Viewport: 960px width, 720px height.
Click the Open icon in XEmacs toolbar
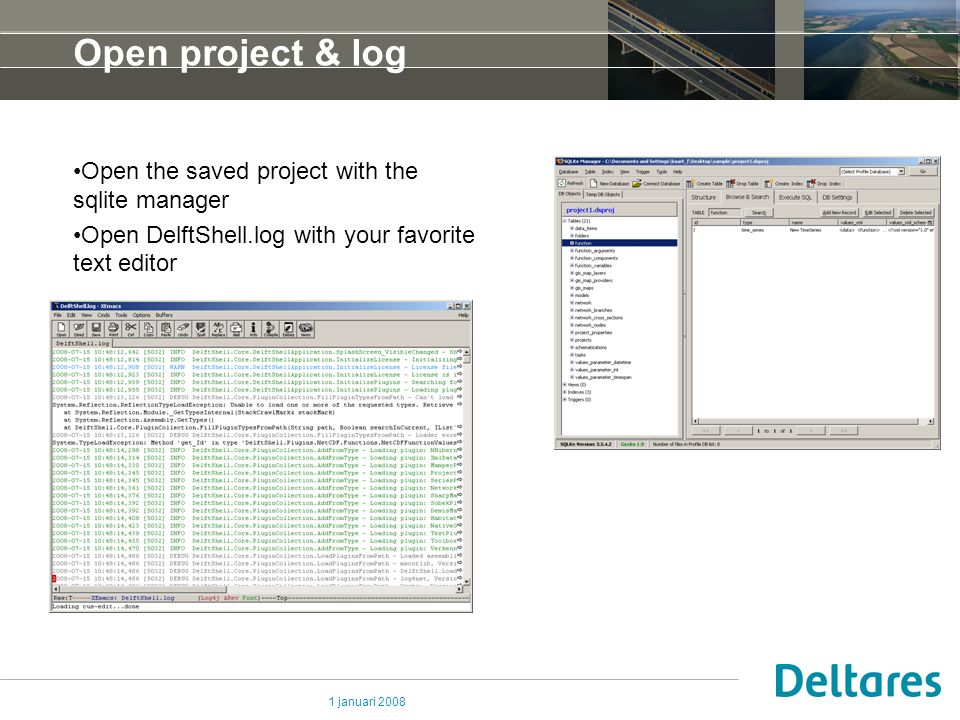pos(61,329)
